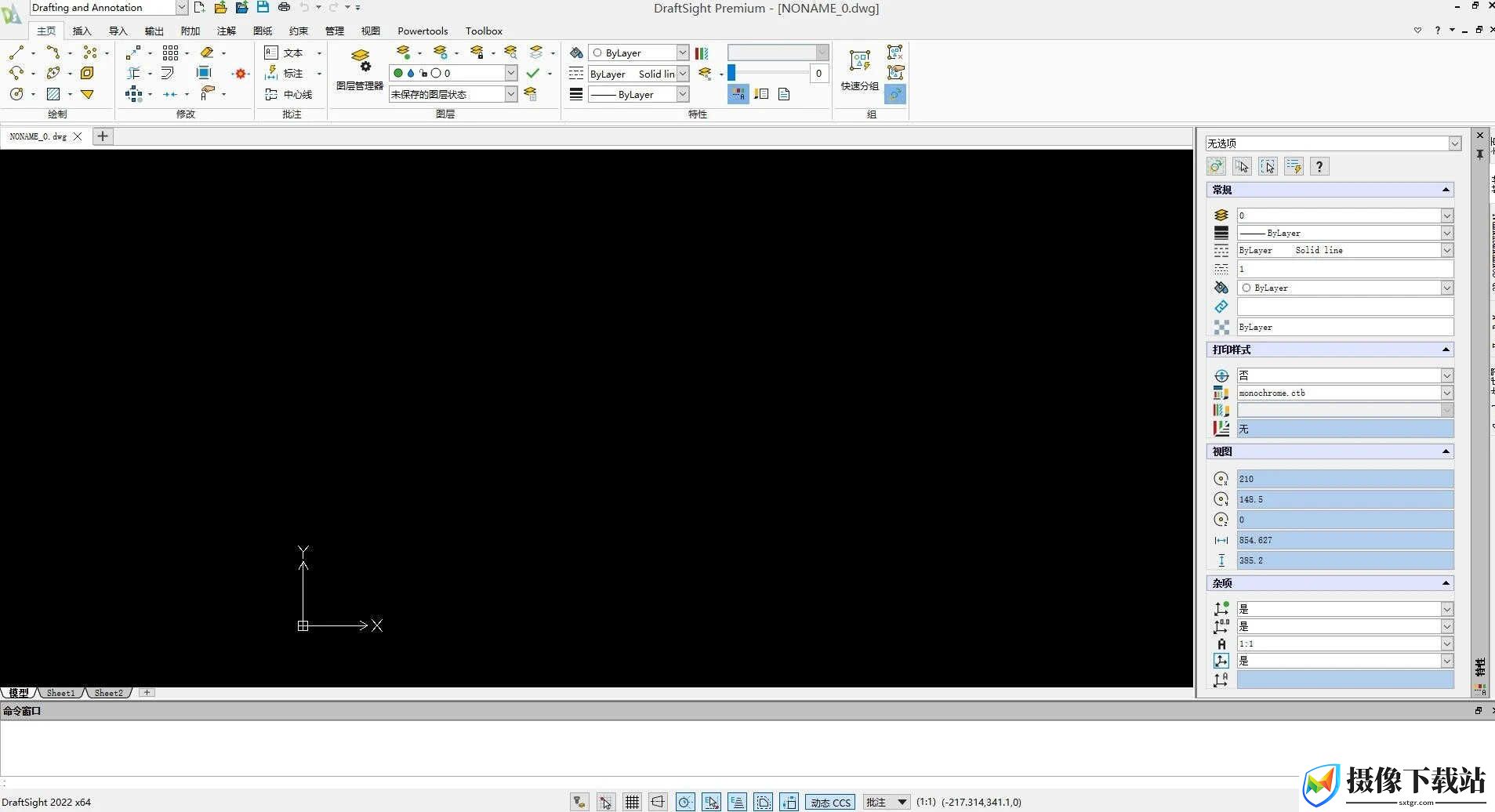Viewport: 1495px width, 812px height.
Task: Select the Eraser delete tool
Action: click(x=207, y=53)
